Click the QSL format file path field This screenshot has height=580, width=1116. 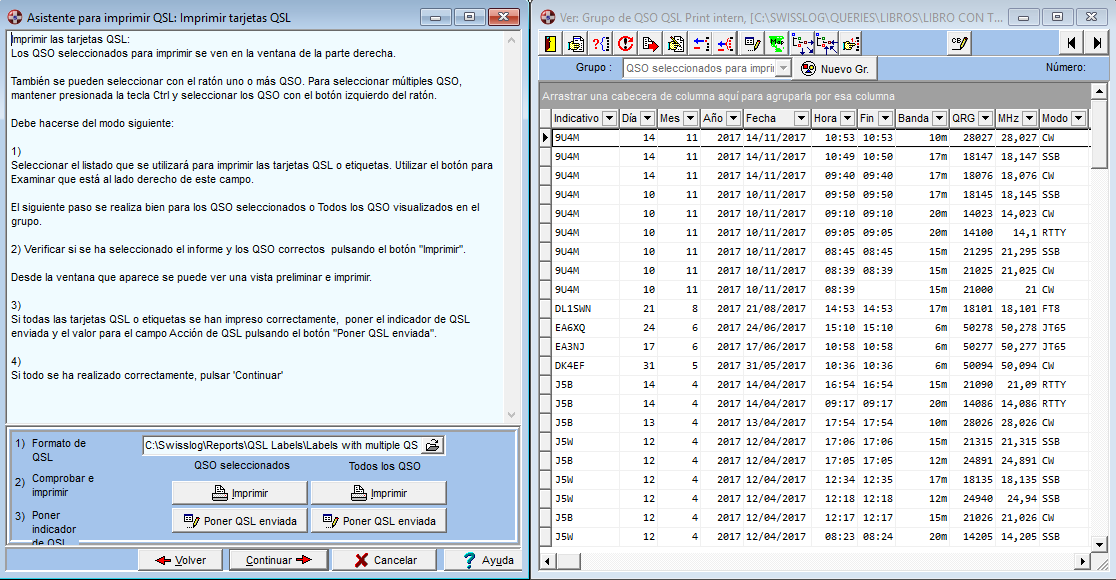pos(281,445)
